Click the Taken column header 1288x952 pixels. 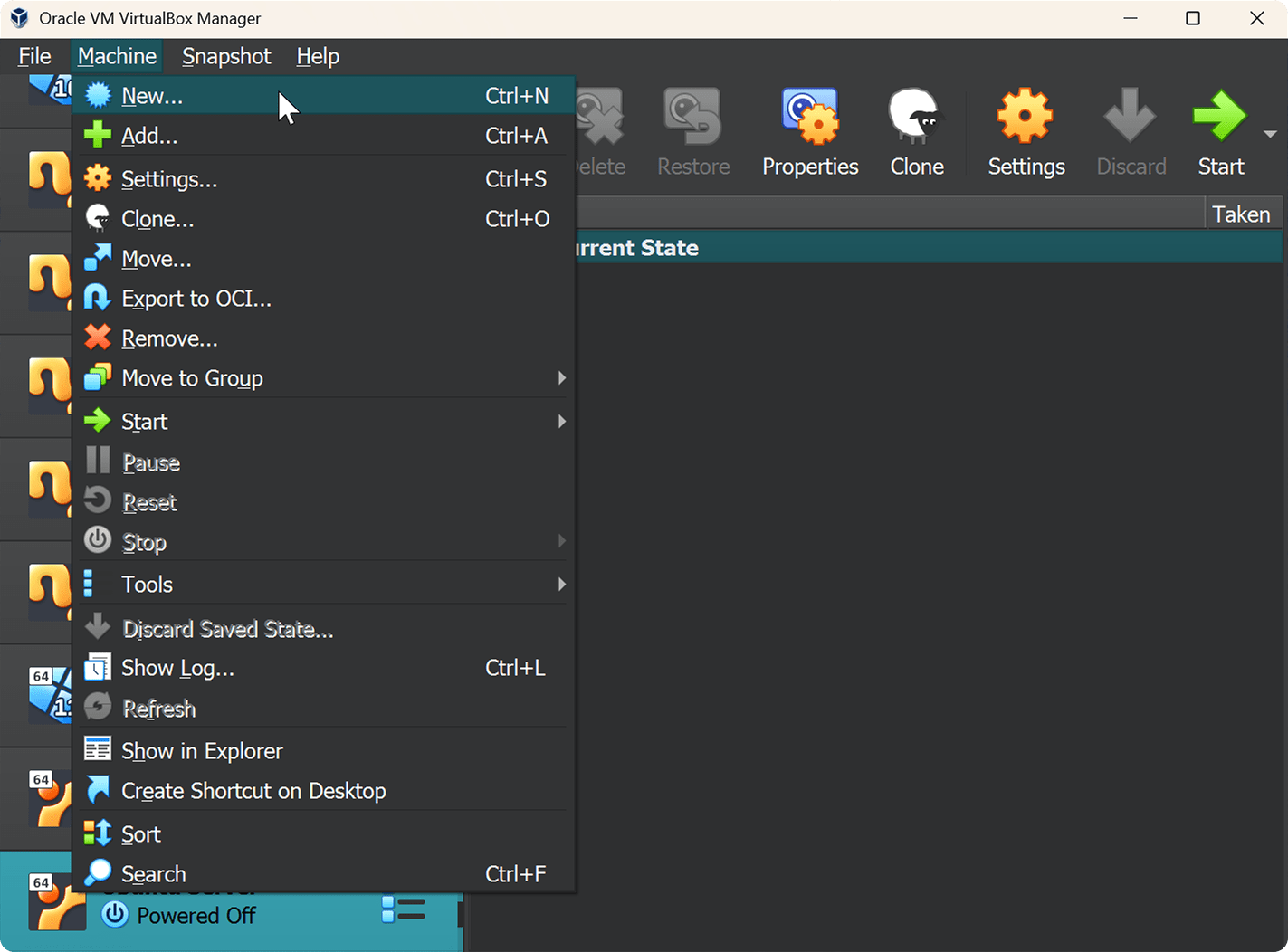[x=1241, y=214]
